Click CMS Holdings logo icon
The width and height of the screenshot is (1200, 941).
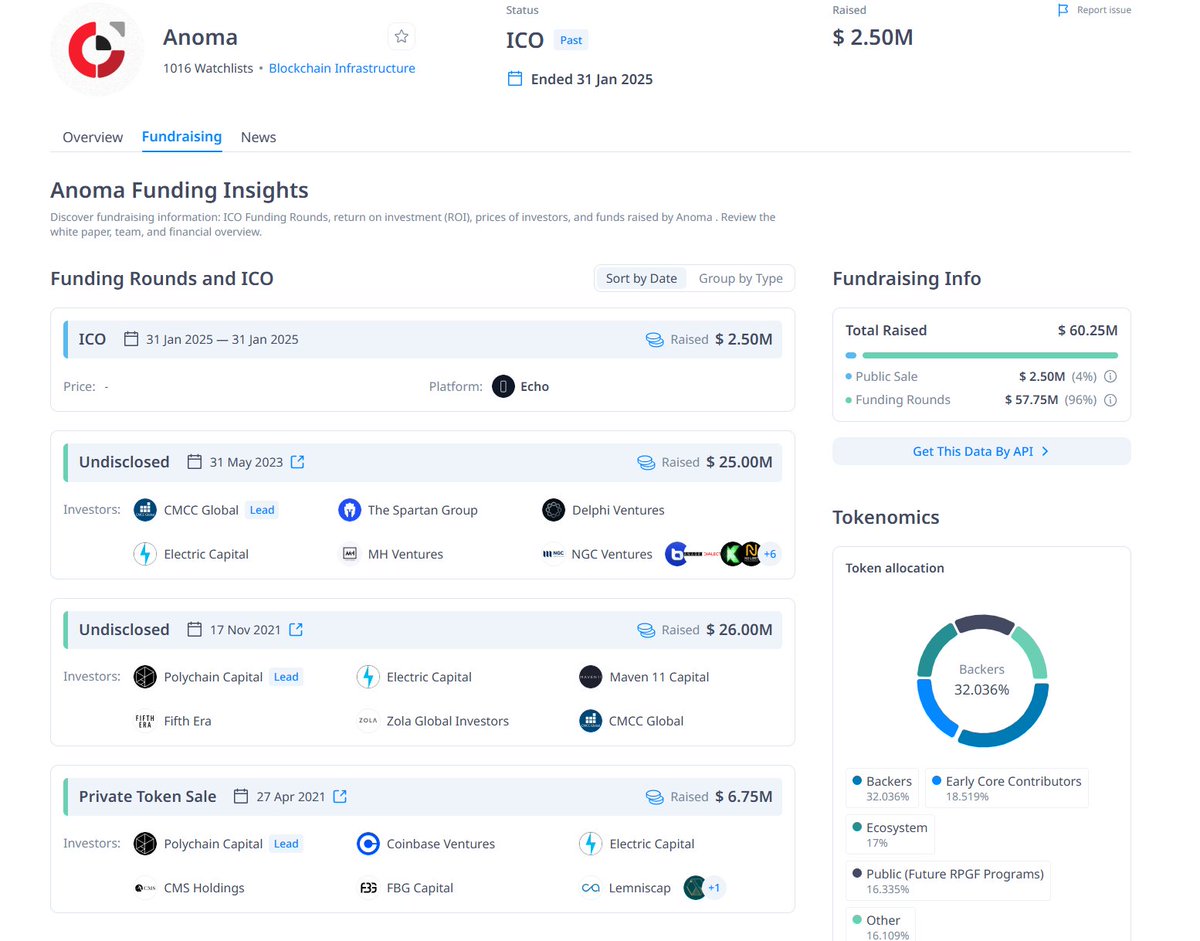tap(145, 888)
